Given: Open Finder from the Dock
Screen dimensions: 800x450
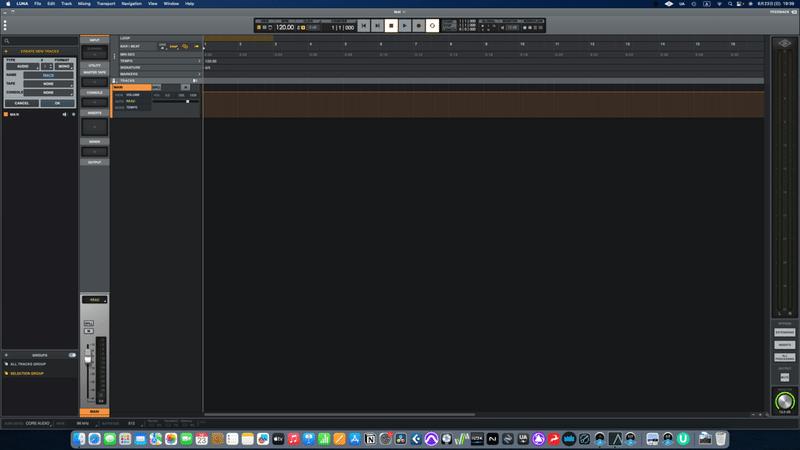Looking at the screenshot, I should pos(79,439).
